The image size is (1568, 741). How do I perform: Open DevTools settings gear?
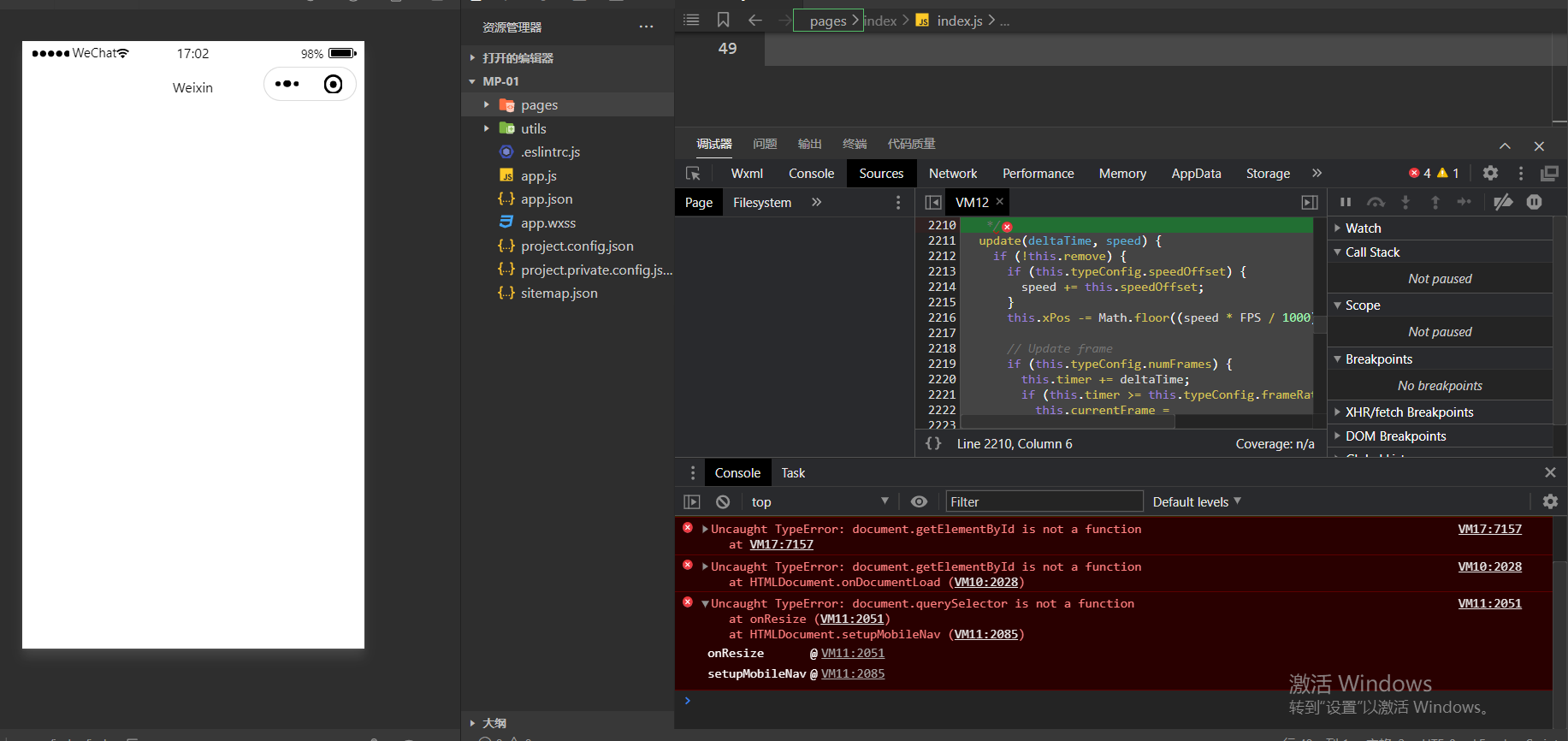coord(1490,173)
